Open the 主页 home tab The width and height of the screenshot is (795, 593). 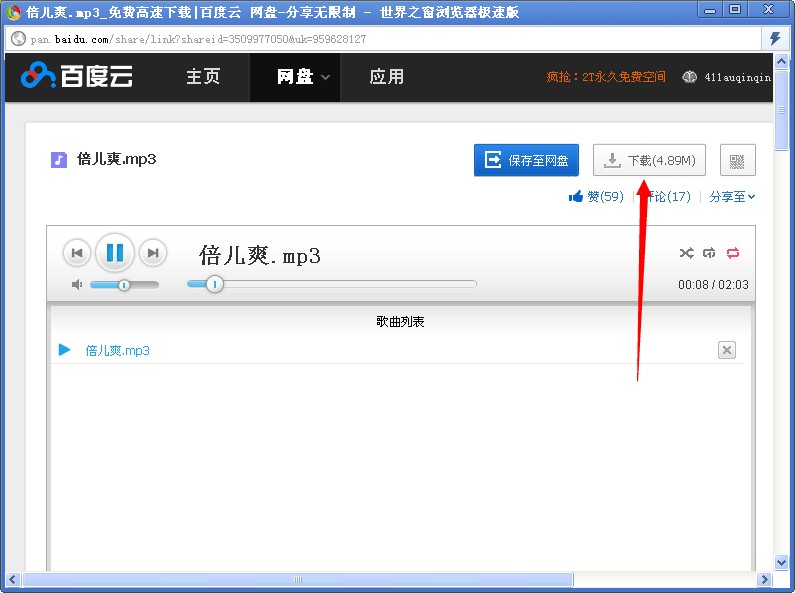point(203,77)
